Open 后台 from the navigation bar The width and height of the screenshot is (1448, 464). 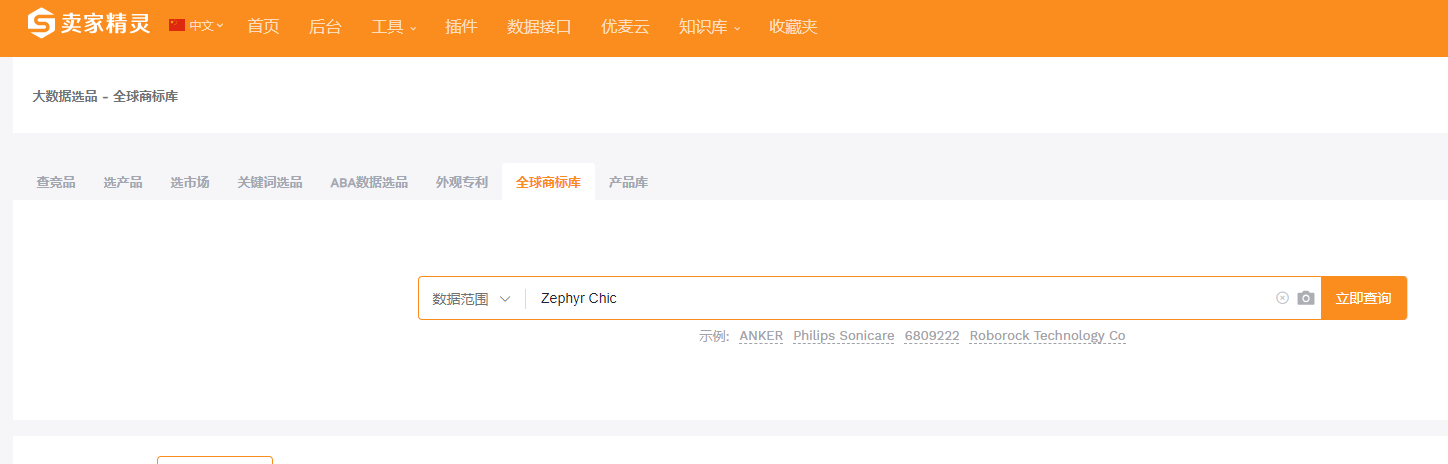tap(325, 27)
